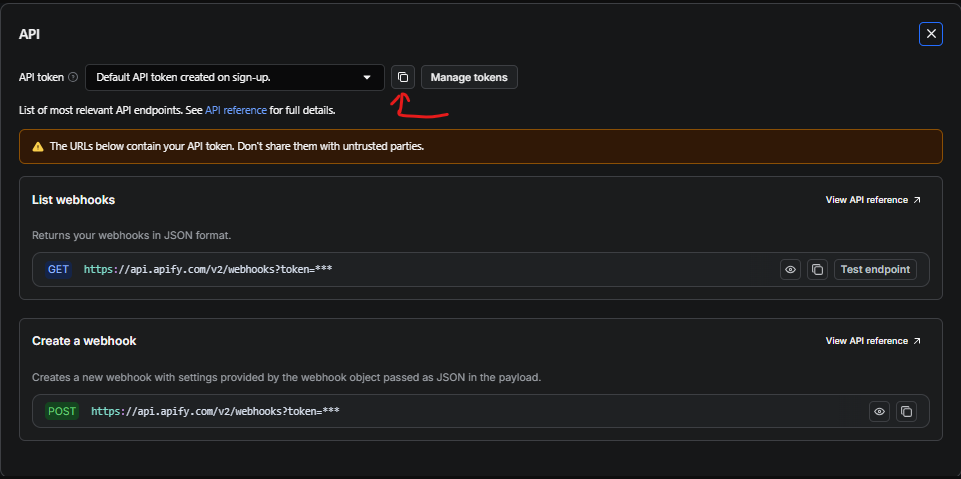Viewport: 961px width, 479px height.
Task: Click arrow icon beside List webhooks API reference
Action: [917, 200]
